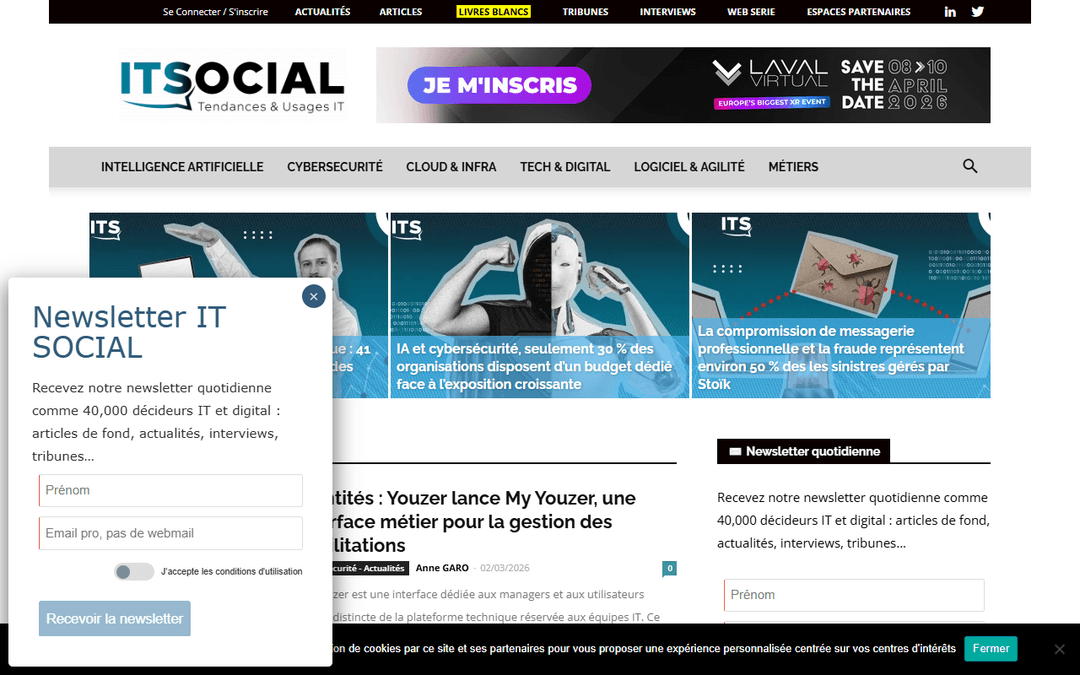Click the search magnifier icon
Image resolution: width=1080 pixels, height=675 pixels.
970,166
